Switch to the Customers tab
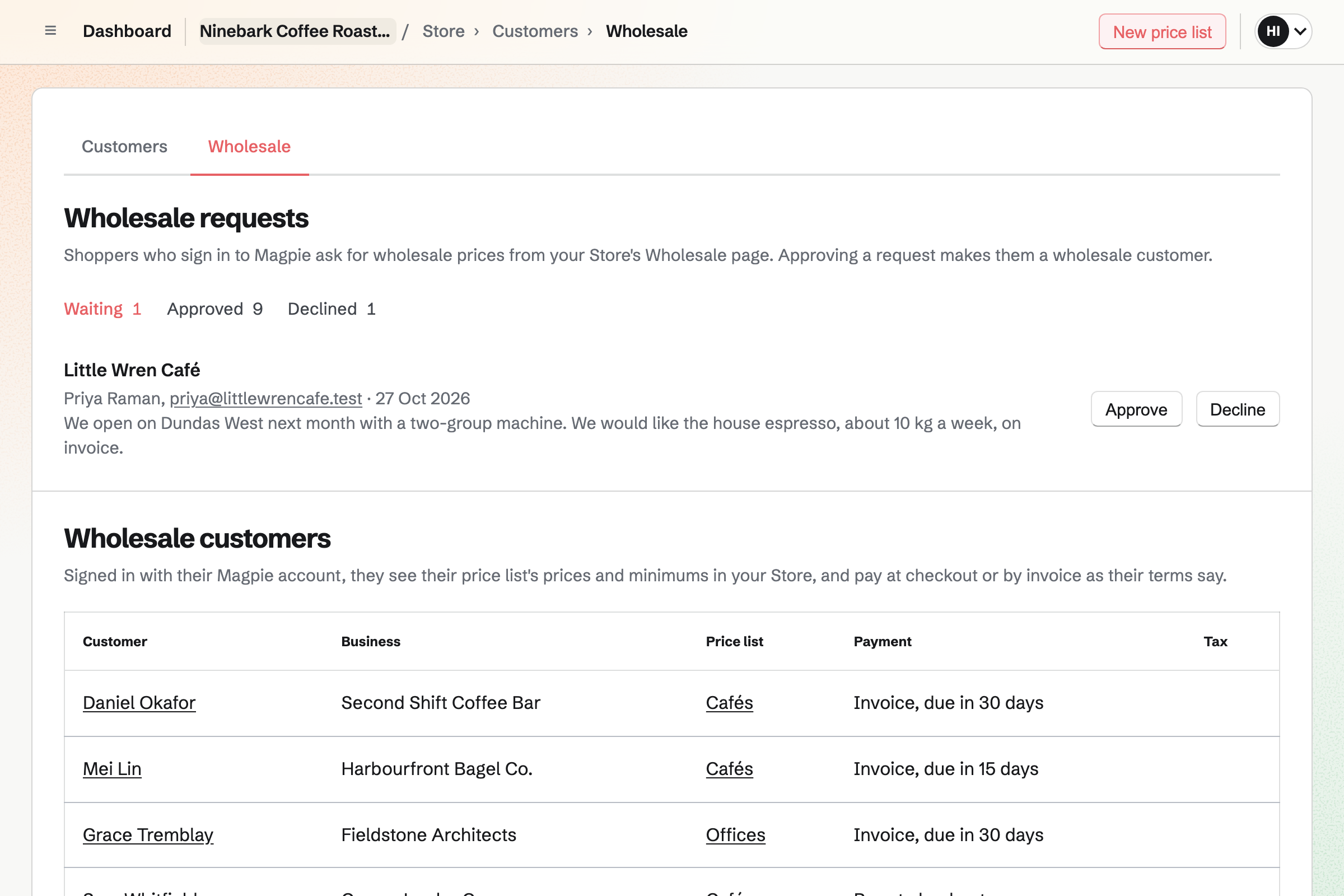Image resolution: width=1344 pixels, height=896 pixels. tap(124, 146)
